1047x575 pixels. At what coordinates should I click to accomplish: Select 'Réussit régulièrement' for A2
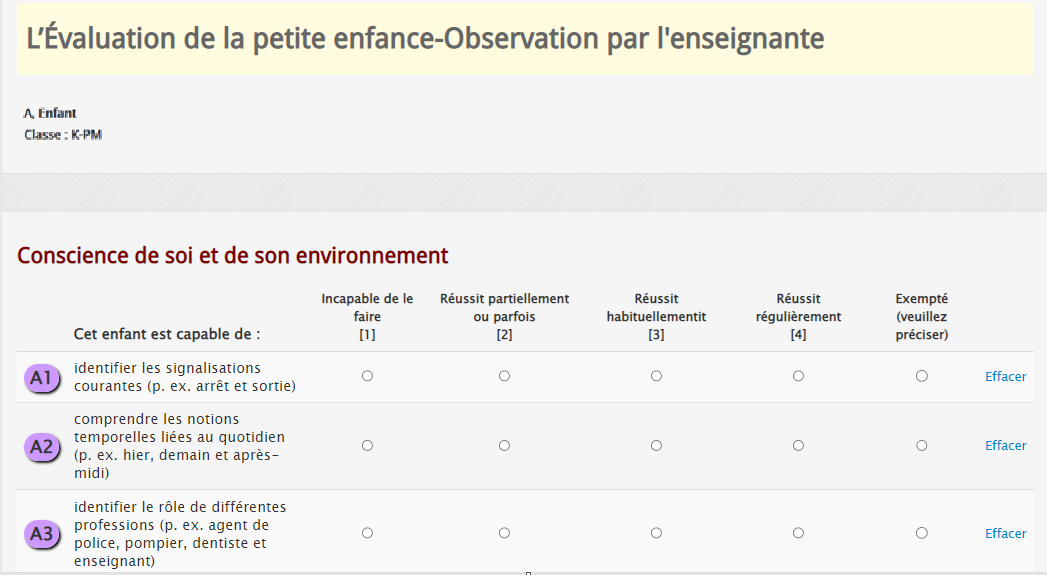(798, 445)
